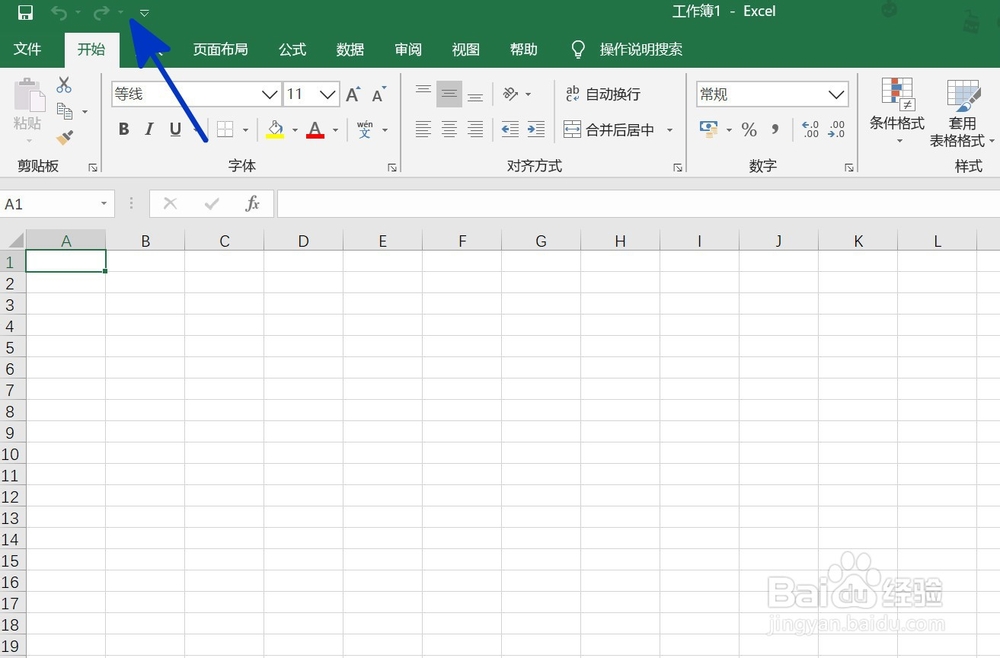Open the 合并后居中 dropdown arrow
Image resolution: width=1000 pixels, height=658 pixels.
click(670, 130)
